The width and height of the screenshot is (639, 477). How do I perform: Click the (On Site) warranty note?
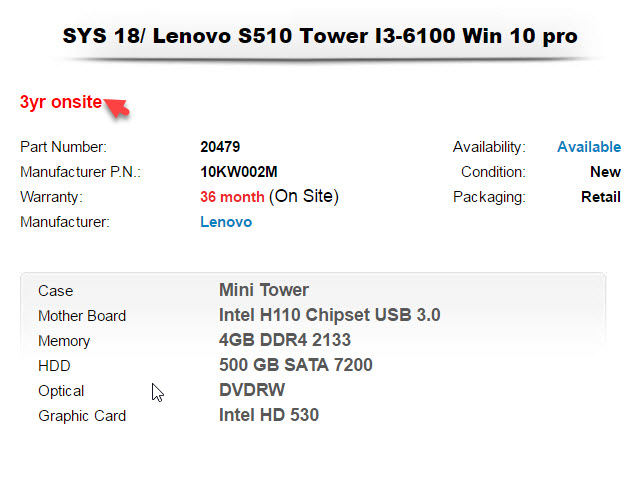(x=304, y=197)
